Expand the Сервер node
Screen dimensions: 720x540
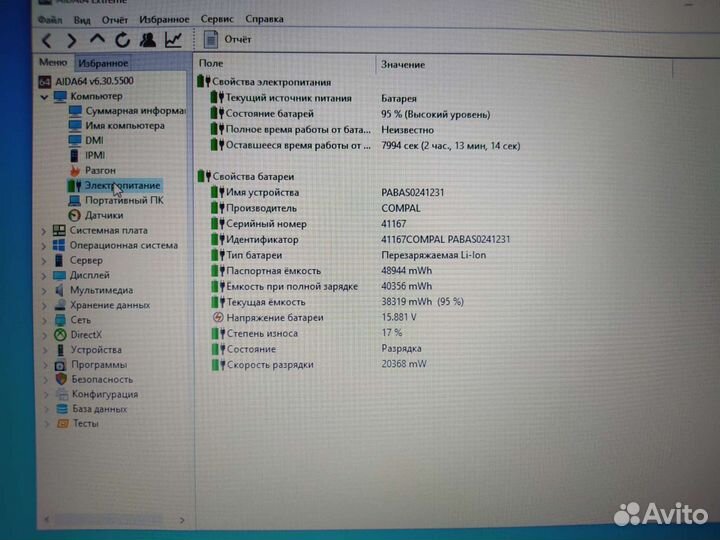pos(44,261)
